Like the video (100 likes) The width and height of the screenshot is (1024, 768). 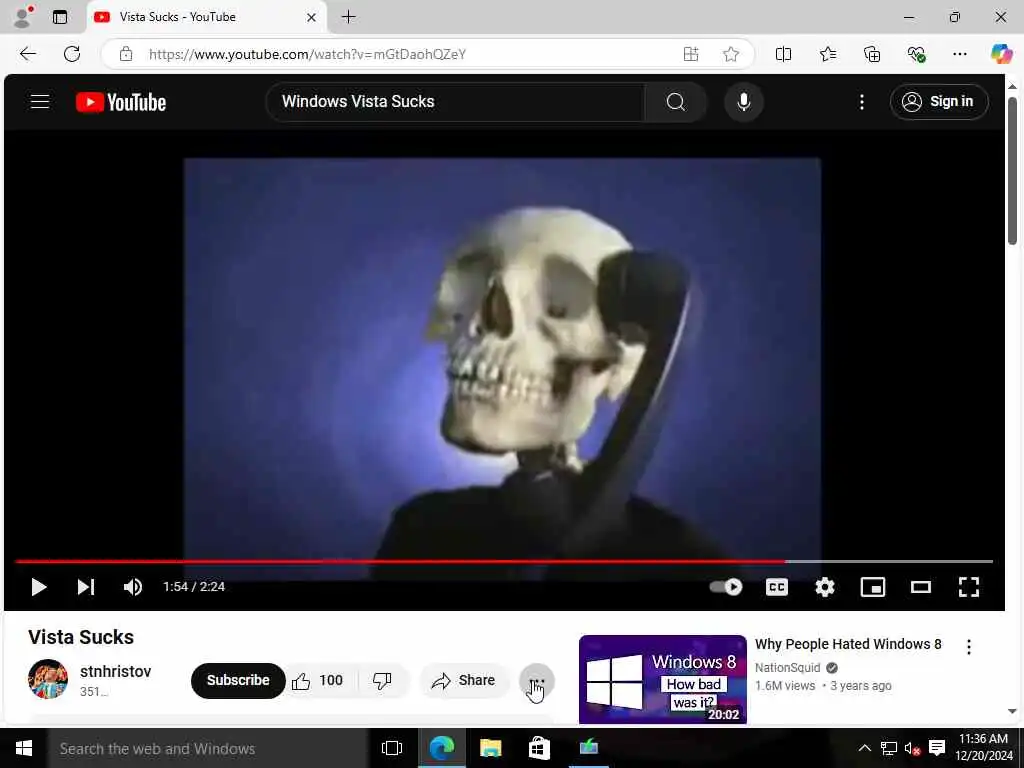[x=320, y=680]
